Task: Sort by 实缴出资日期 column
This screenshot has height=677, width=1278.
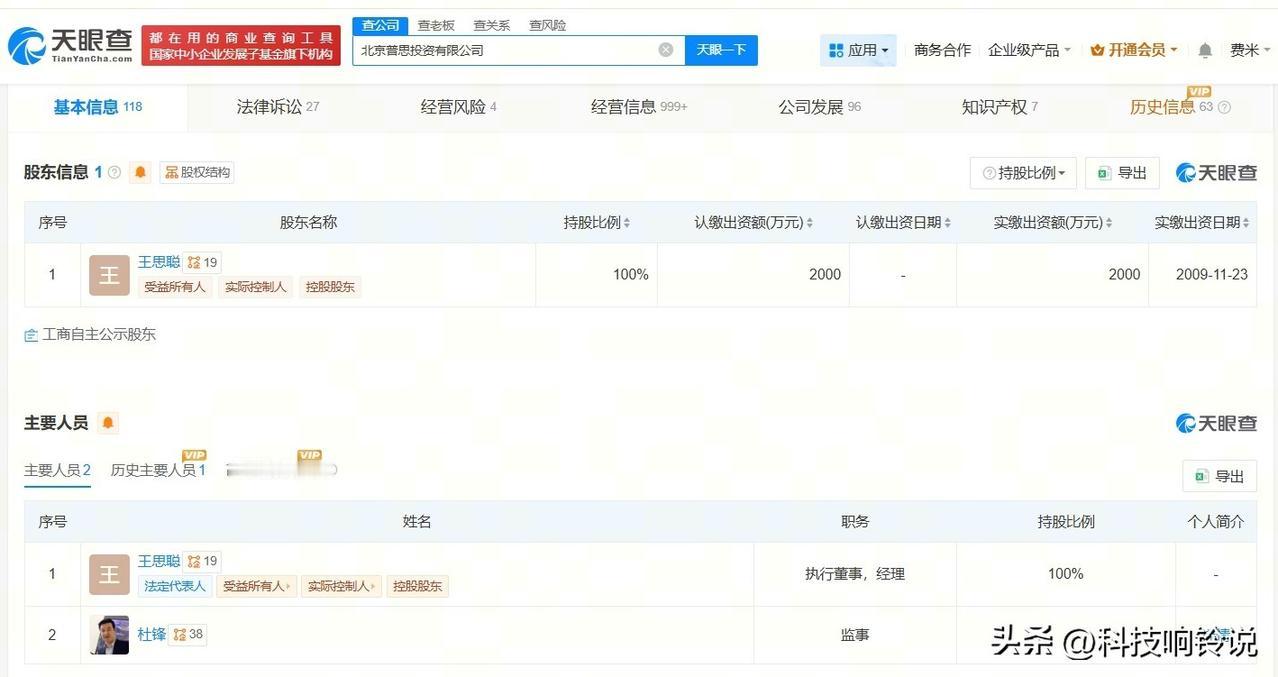Action: (x=1202, y=222)
